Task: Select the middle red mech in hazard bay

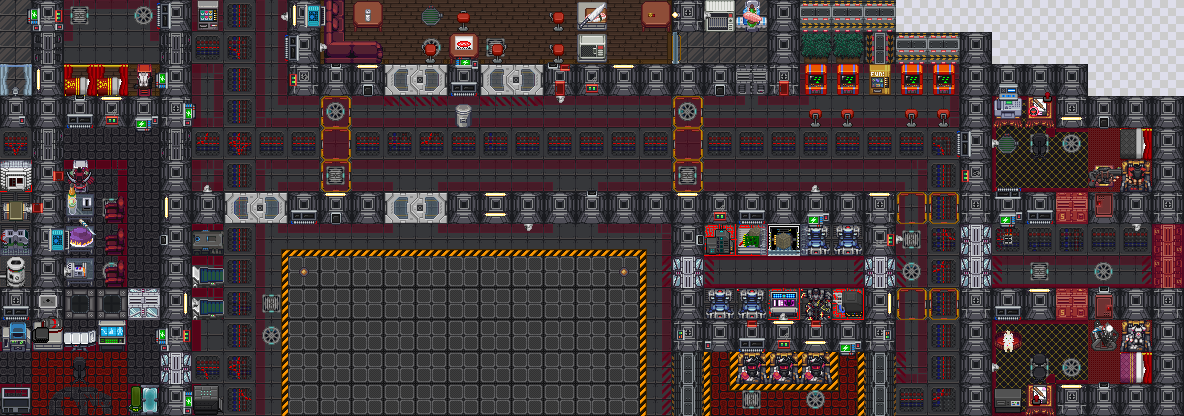Action: click(x=783, y=368)
